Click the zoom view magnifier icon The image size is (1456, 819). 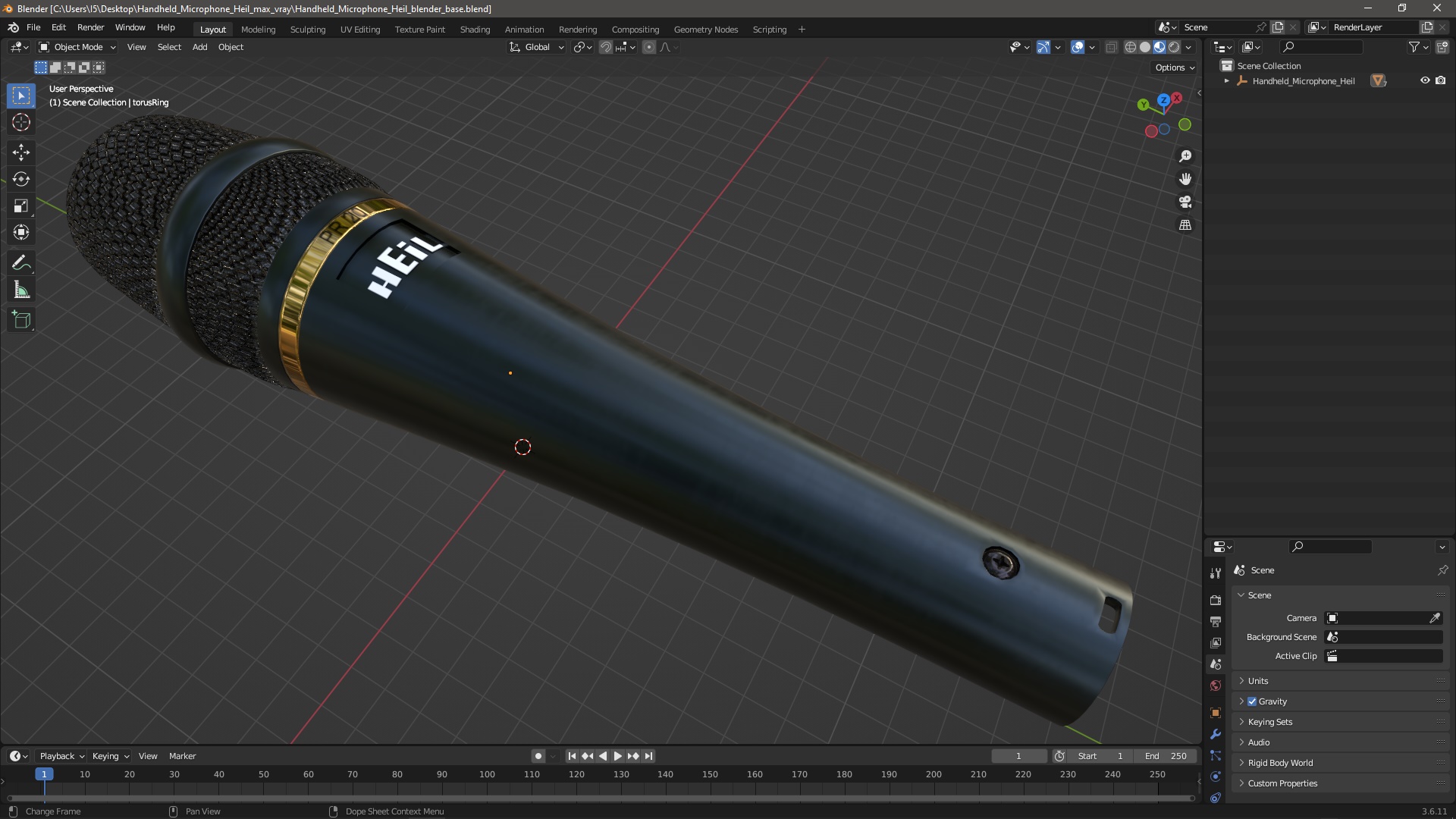1185,156
